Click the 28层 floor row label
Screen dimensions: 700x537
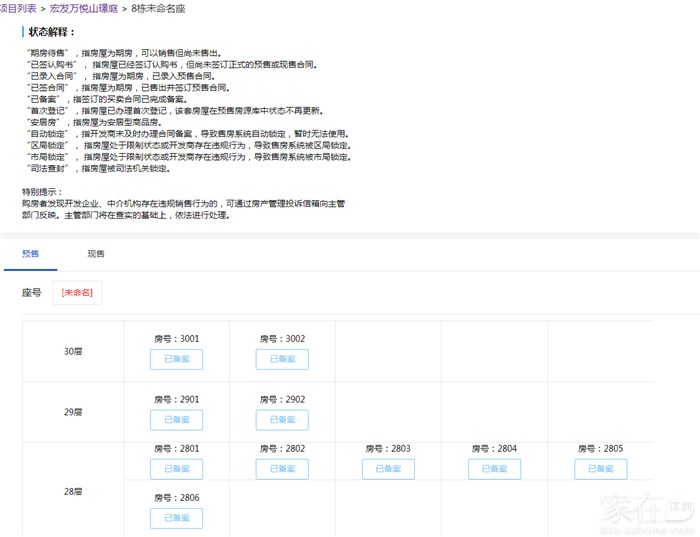73,492
